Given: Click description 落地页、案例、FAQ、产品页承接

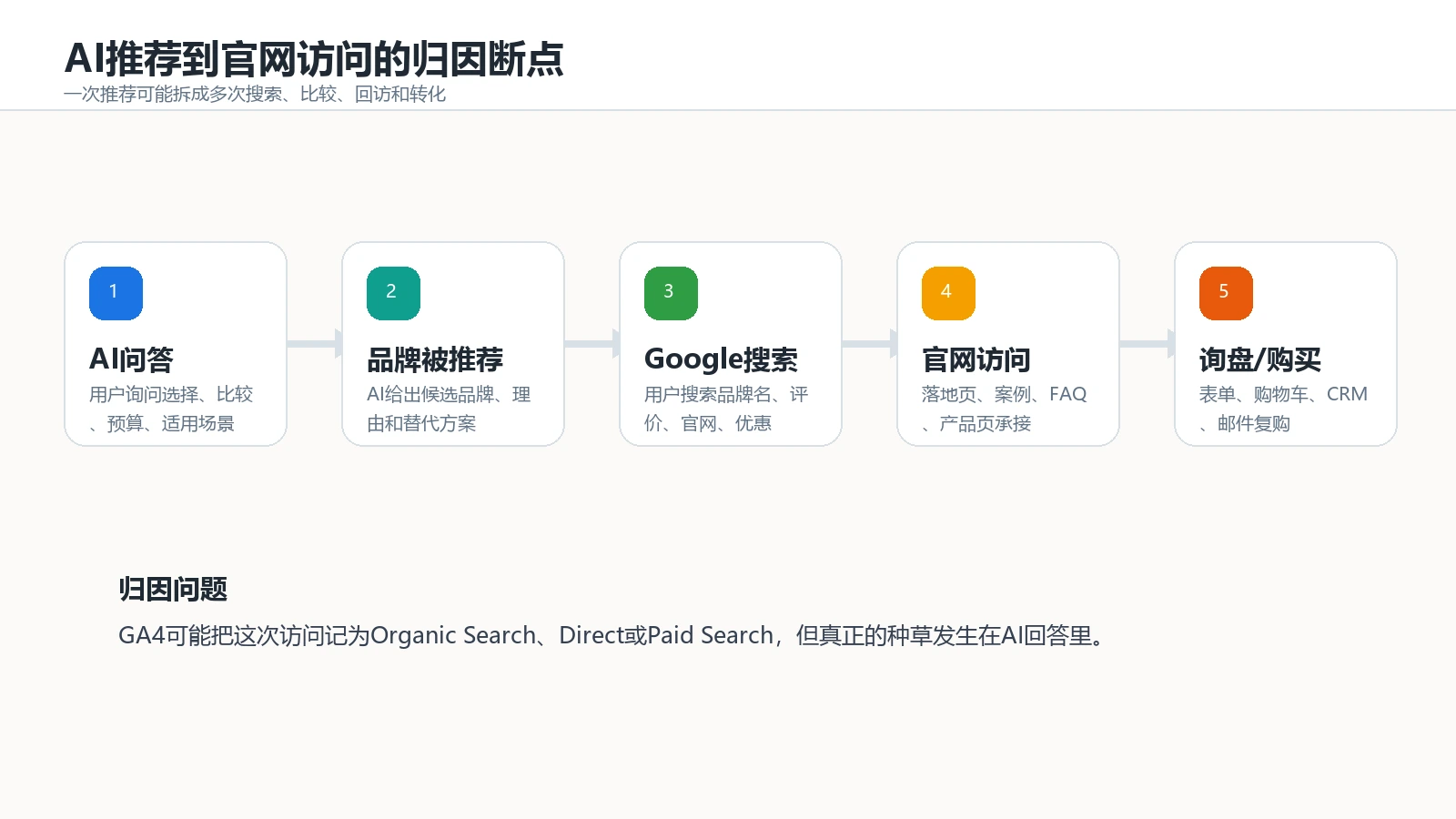Looking at the screenshot, I should (1004, 409).
